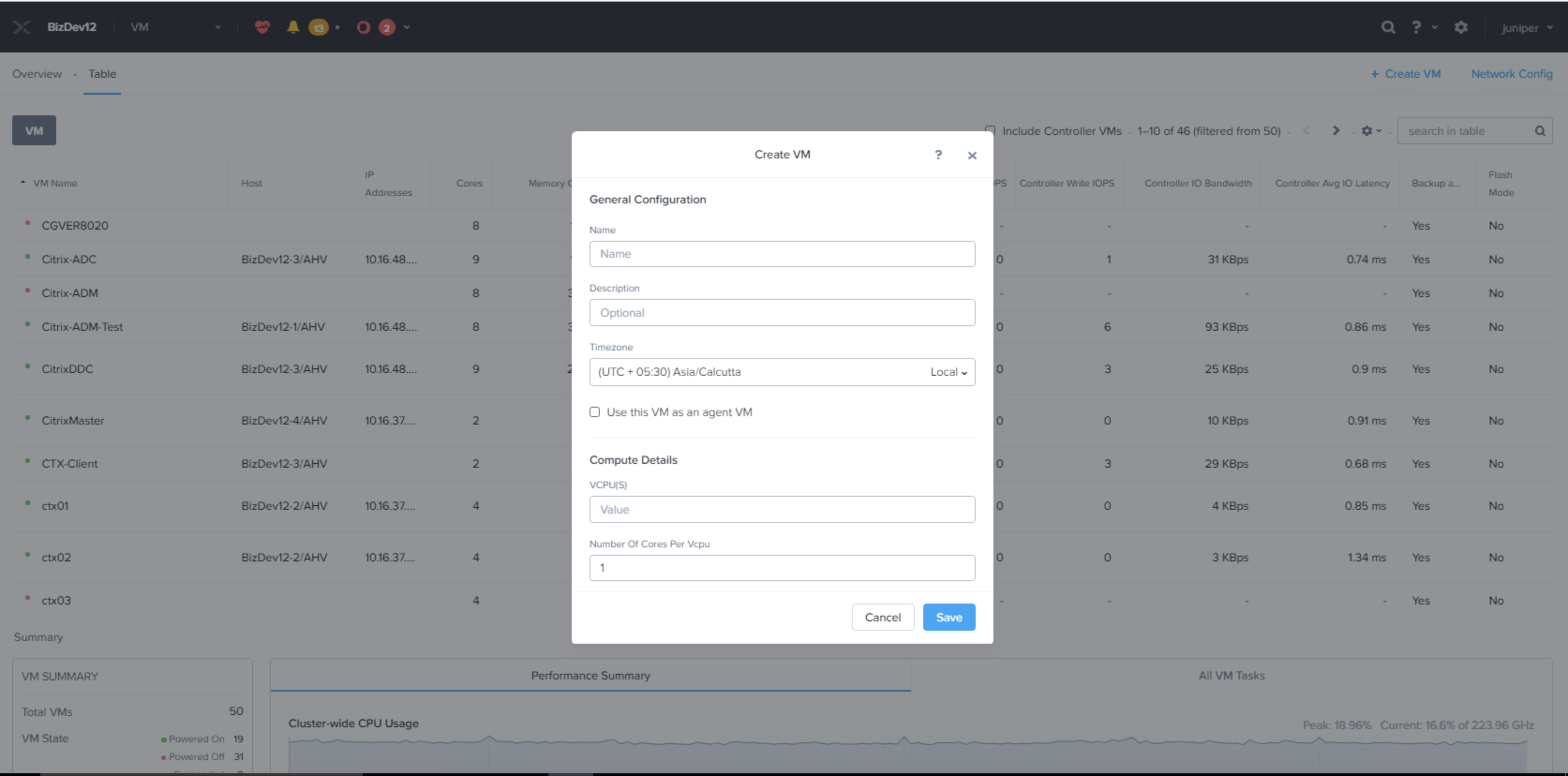Go to next table page arrow

coord(1336,131)
